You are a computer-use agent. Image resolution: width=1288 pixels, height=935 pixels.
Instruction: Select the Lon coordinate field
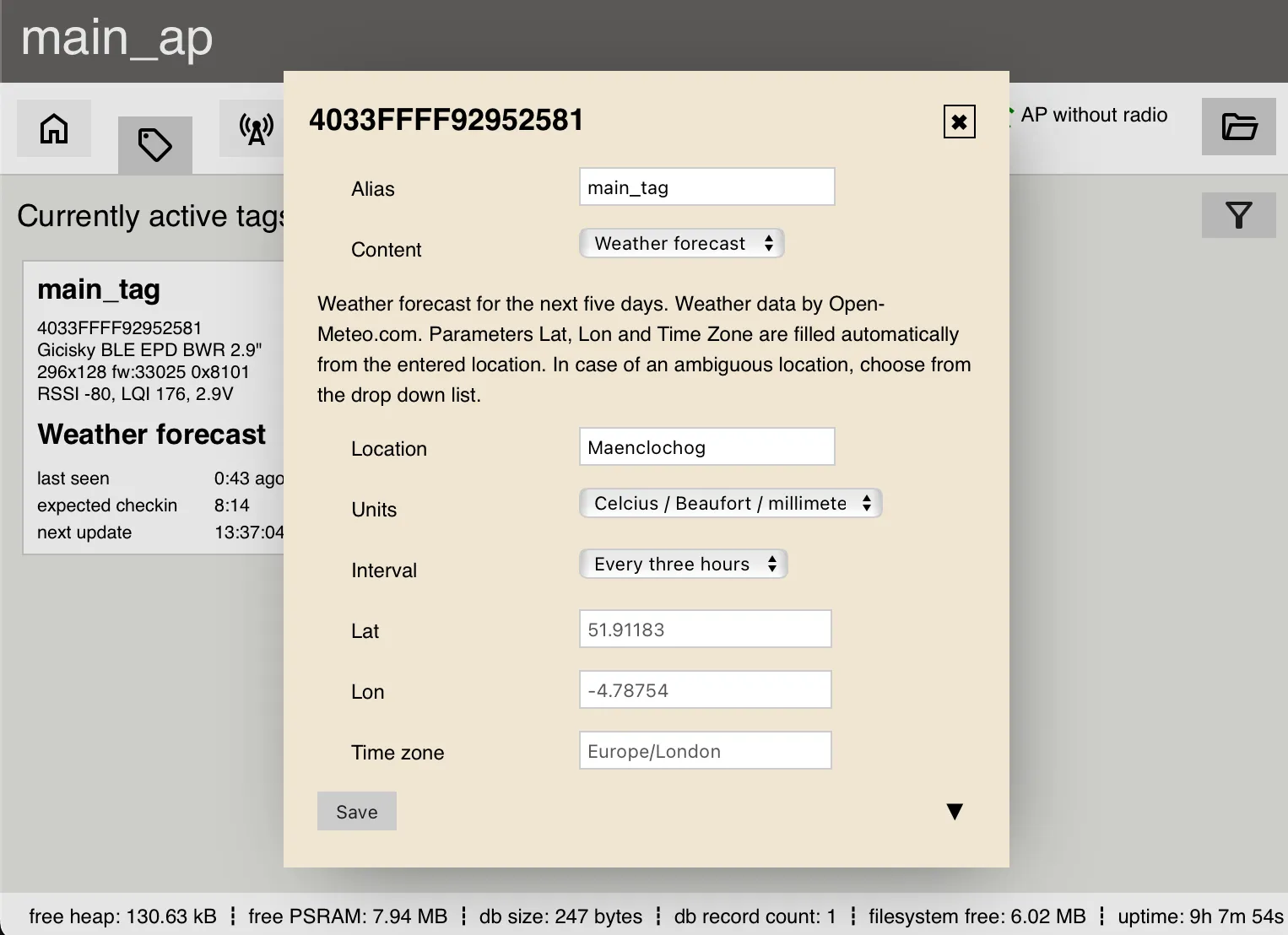click(705, 689)
